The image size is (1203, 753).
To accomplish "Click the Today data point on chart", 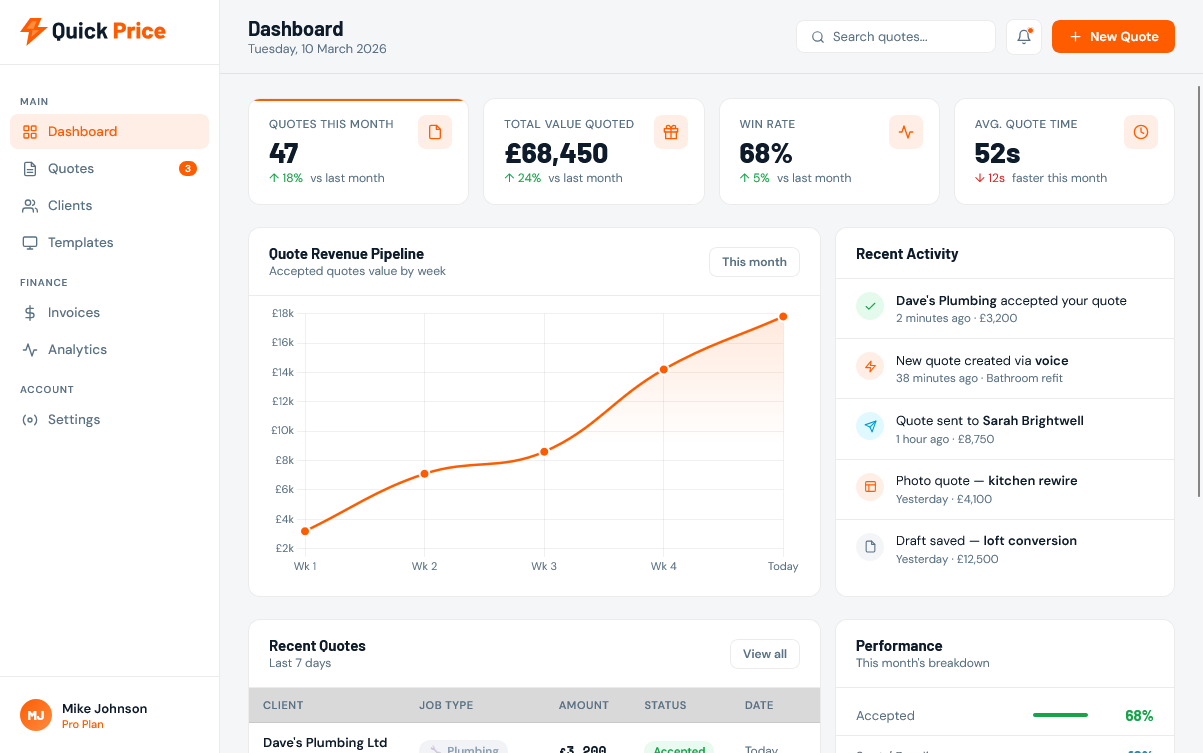I will pos(783,317).
